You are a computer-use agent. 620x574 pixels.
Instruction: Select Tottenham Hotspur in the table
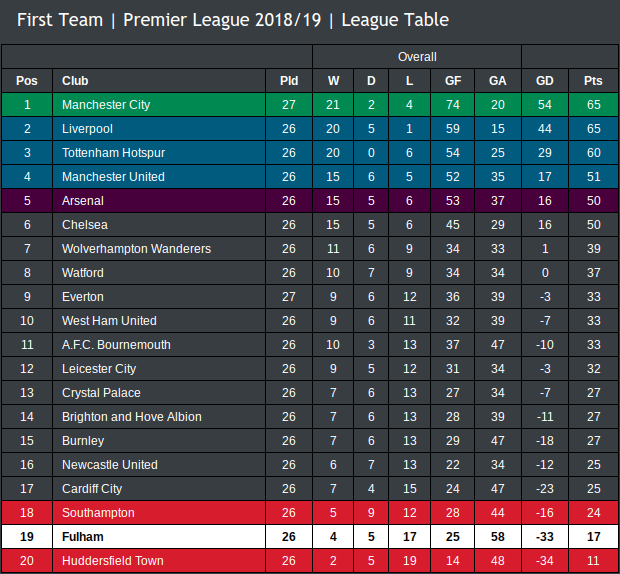coord(113,153)
